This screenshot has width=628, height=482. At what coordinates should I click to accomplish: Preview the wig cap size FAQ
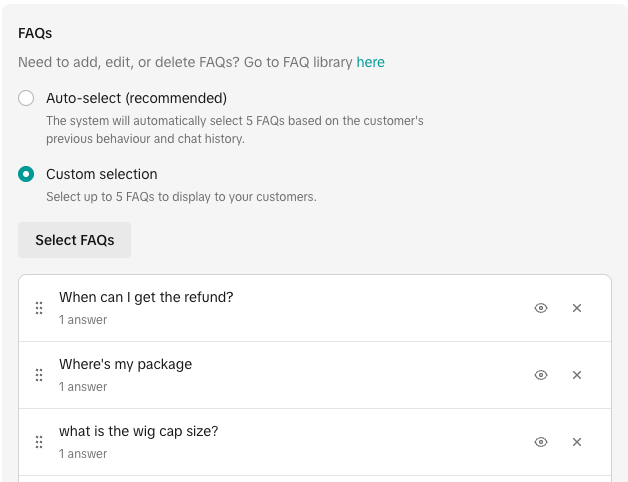pyautogui.click(x=541, y=442)
